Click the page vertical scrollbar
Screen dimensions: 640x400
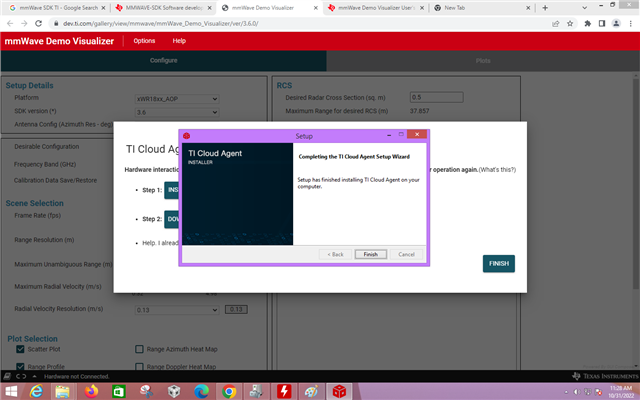pos(636,184)
